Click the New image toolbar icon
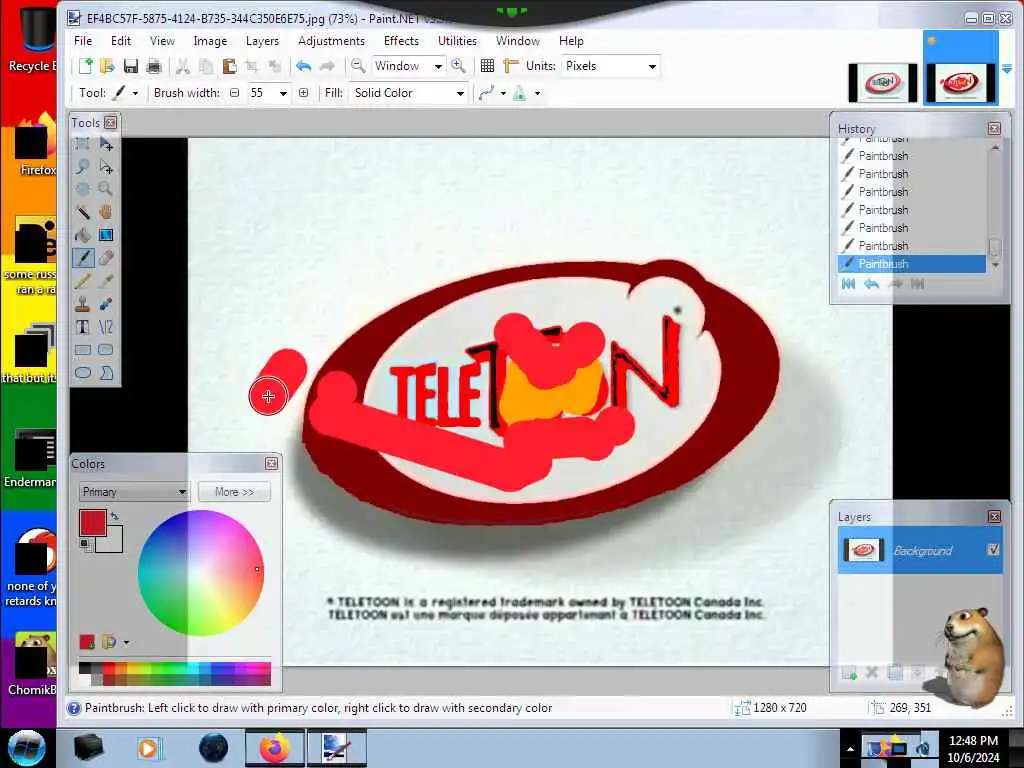Viewport: 1024px width, 768px height. (86, 66)
